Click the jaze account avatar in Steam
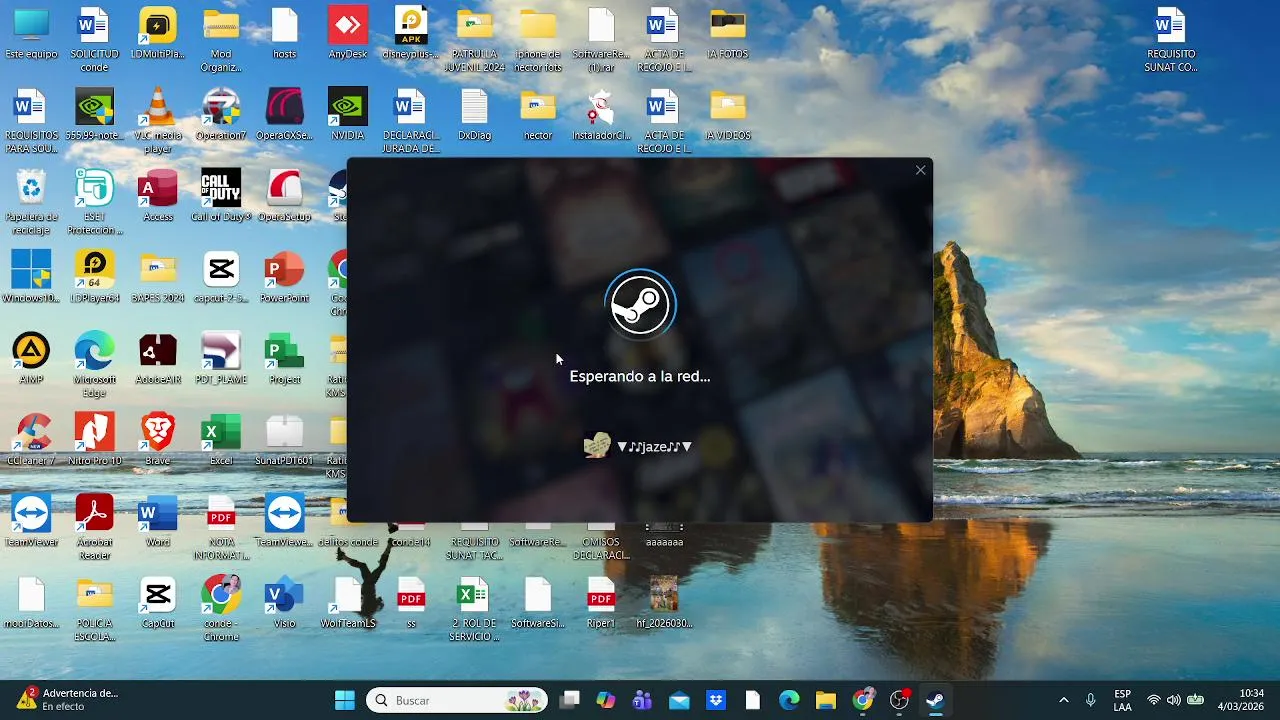The width and height of the screenshot is (1280, 720). [x=597, y=446]
